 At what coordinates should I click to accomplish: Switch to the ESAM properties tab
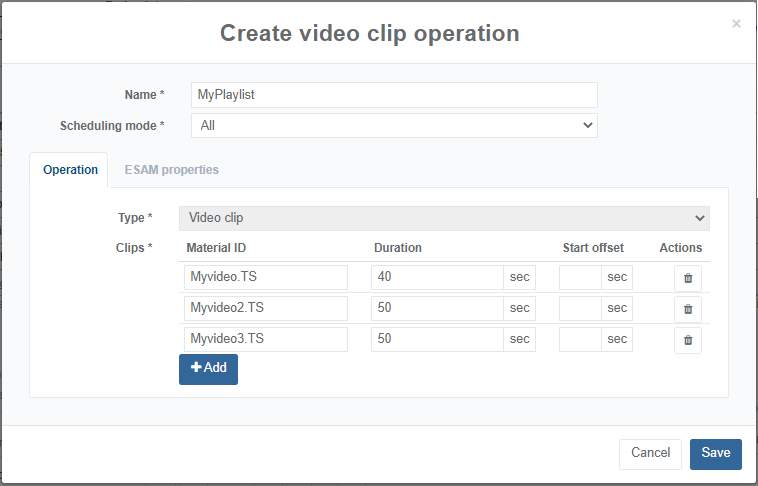click(171, 170)
